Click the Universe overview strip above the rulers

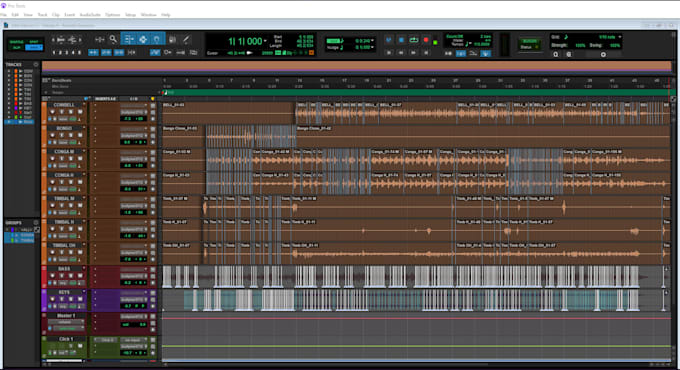(x=356, y=66)
